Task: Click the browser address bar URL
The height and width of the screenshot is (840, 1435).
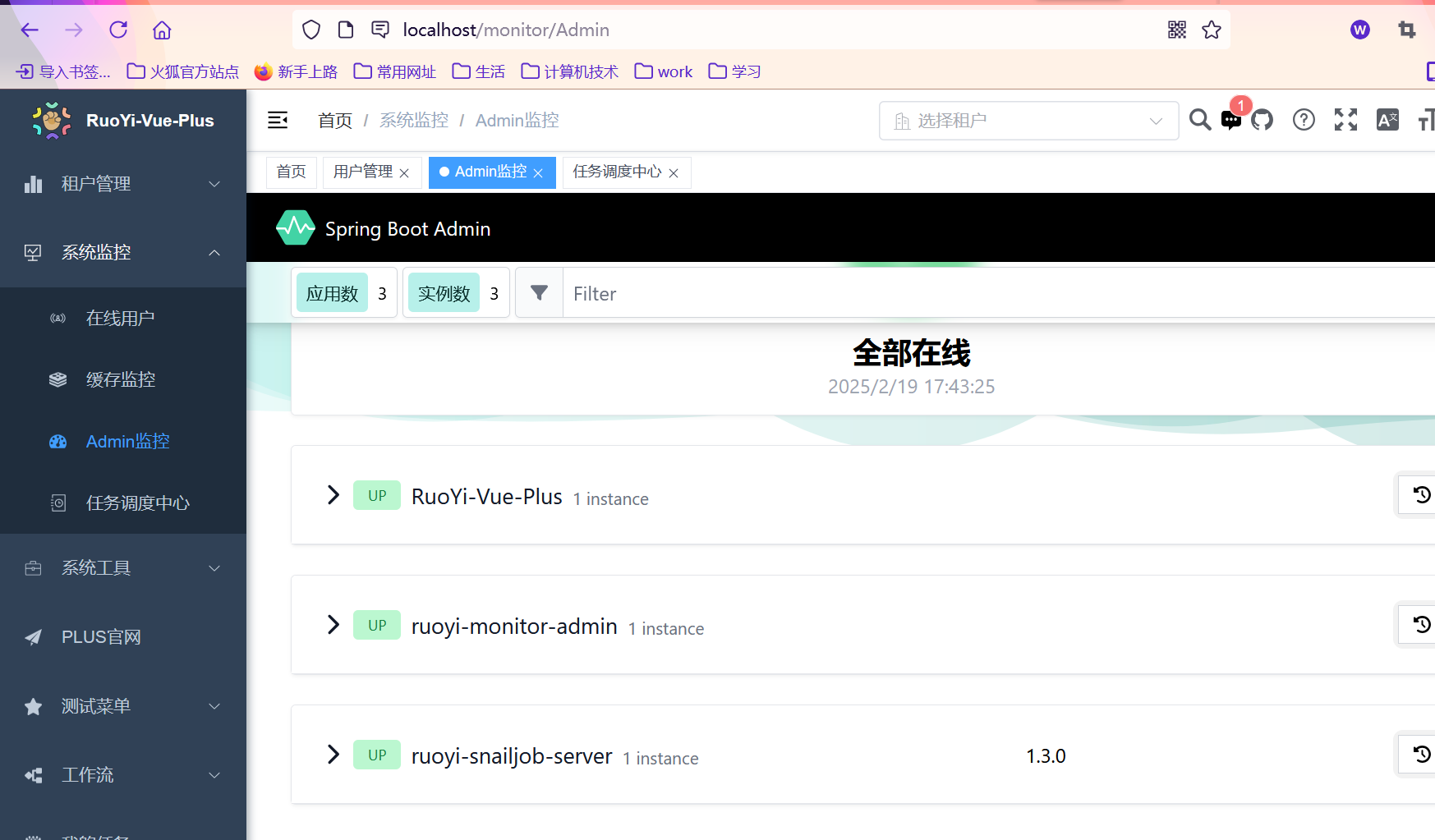Action: [x=506, y=30]
